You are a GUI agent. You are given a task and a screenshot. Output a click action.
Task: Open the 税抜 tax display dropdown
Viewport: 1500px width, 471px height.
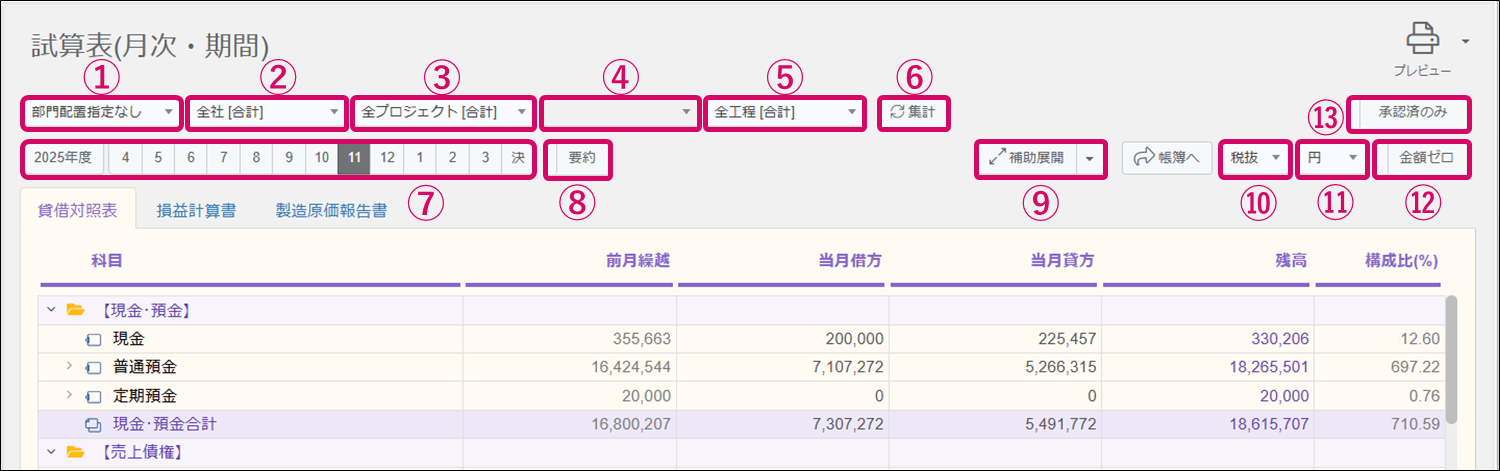(1253, 158)
